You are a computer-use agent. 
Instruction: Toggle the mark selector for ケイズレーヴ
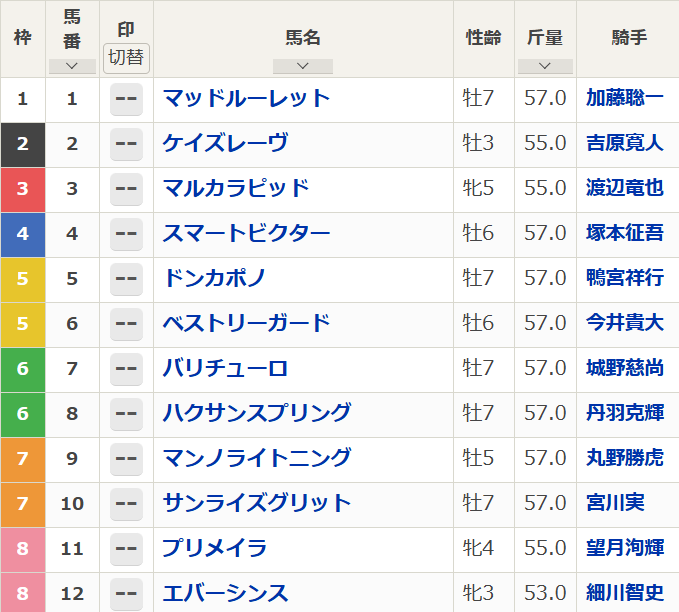tap(126, 144)
